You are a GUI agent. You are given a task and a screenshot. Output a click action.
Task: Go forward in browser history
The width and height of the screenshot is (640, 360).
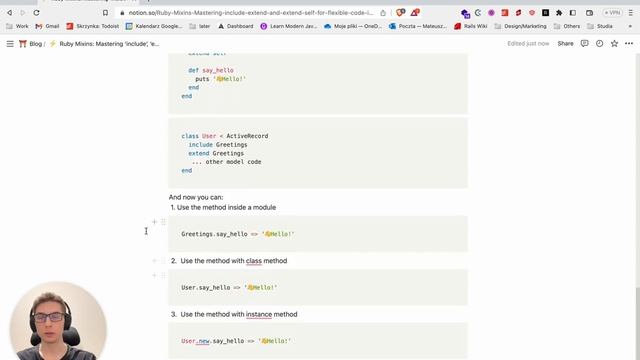[23, 13]
